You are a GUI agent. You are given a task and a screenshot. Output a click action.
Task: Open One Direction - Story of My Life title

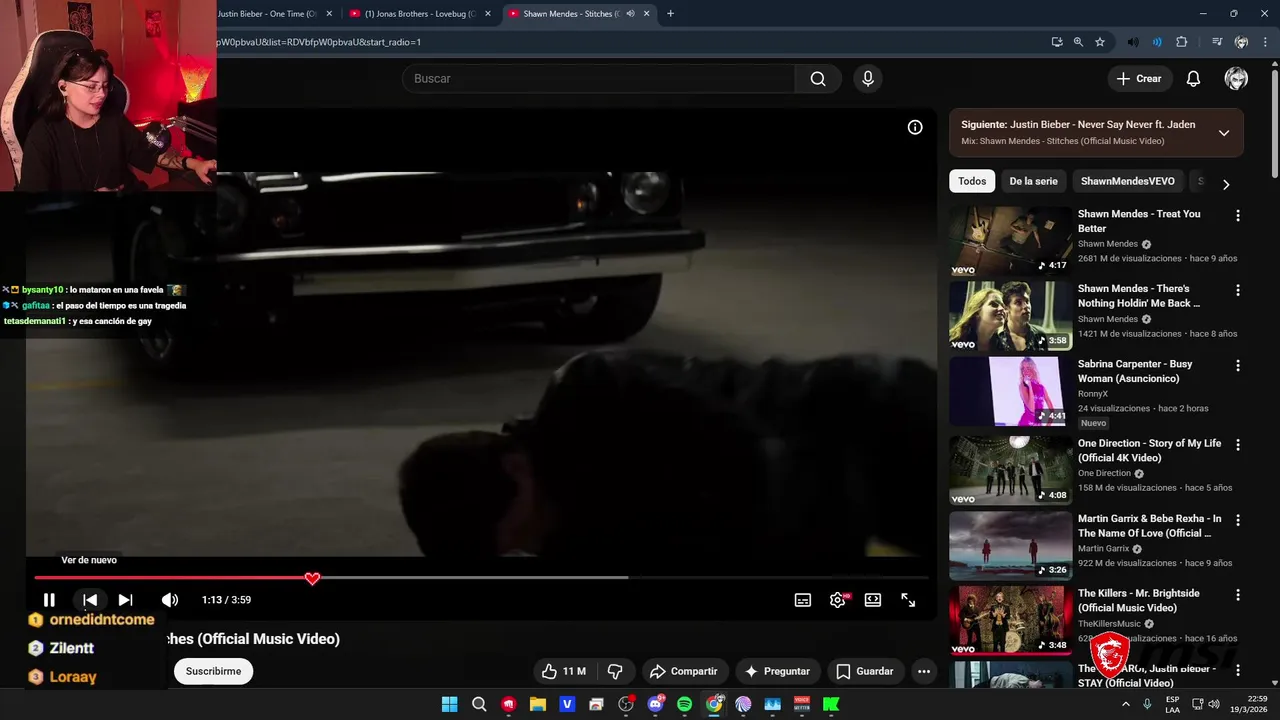[x=1149, y=451]
